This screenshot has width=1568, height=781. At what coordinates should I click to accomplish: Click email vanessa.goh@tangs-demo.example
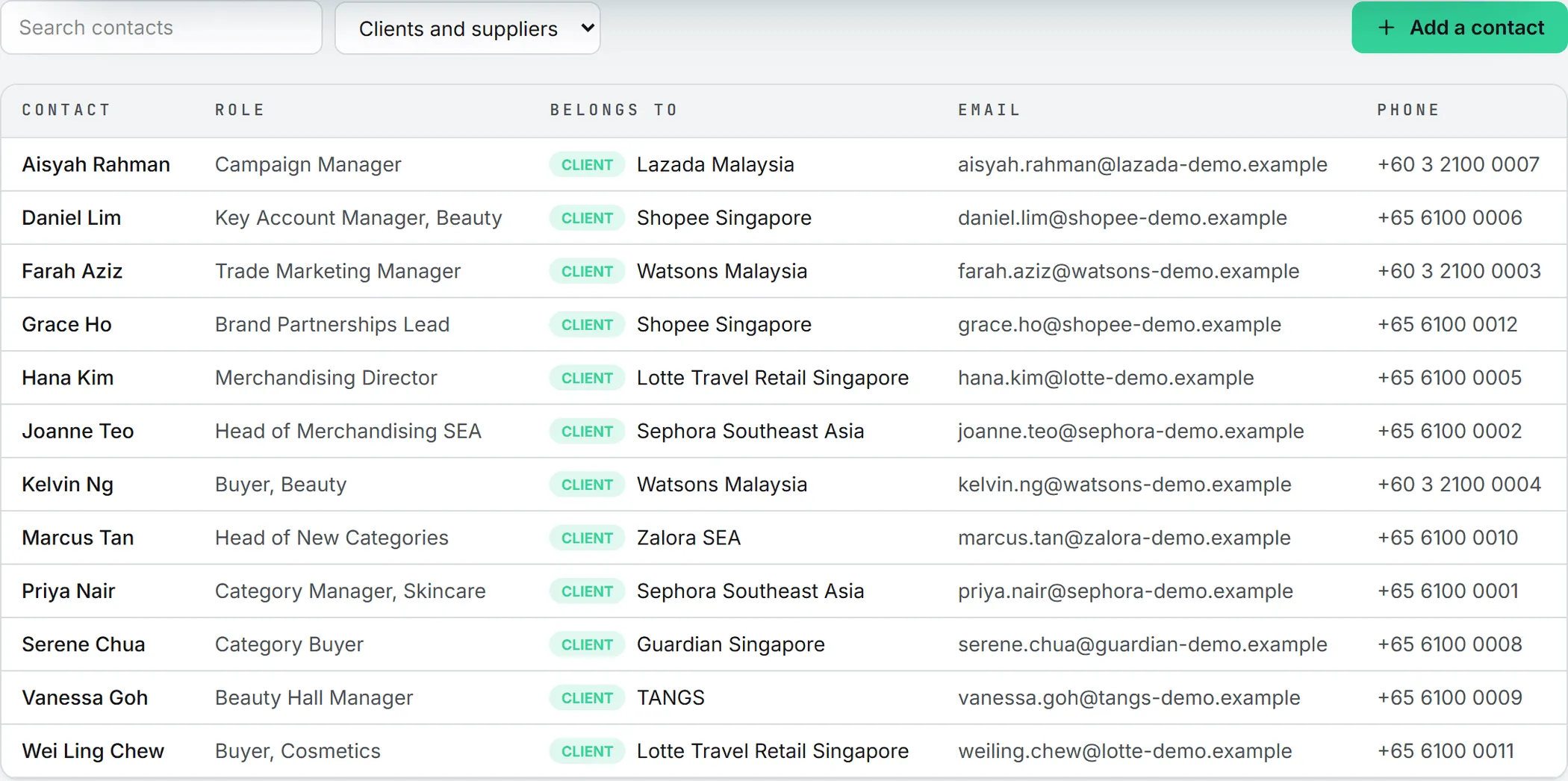point(1129,697)
